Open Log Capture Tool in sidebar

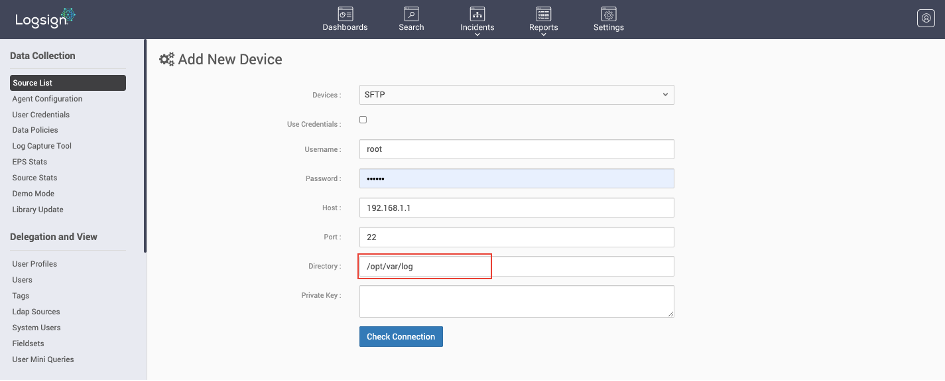[x=42, y=146]
